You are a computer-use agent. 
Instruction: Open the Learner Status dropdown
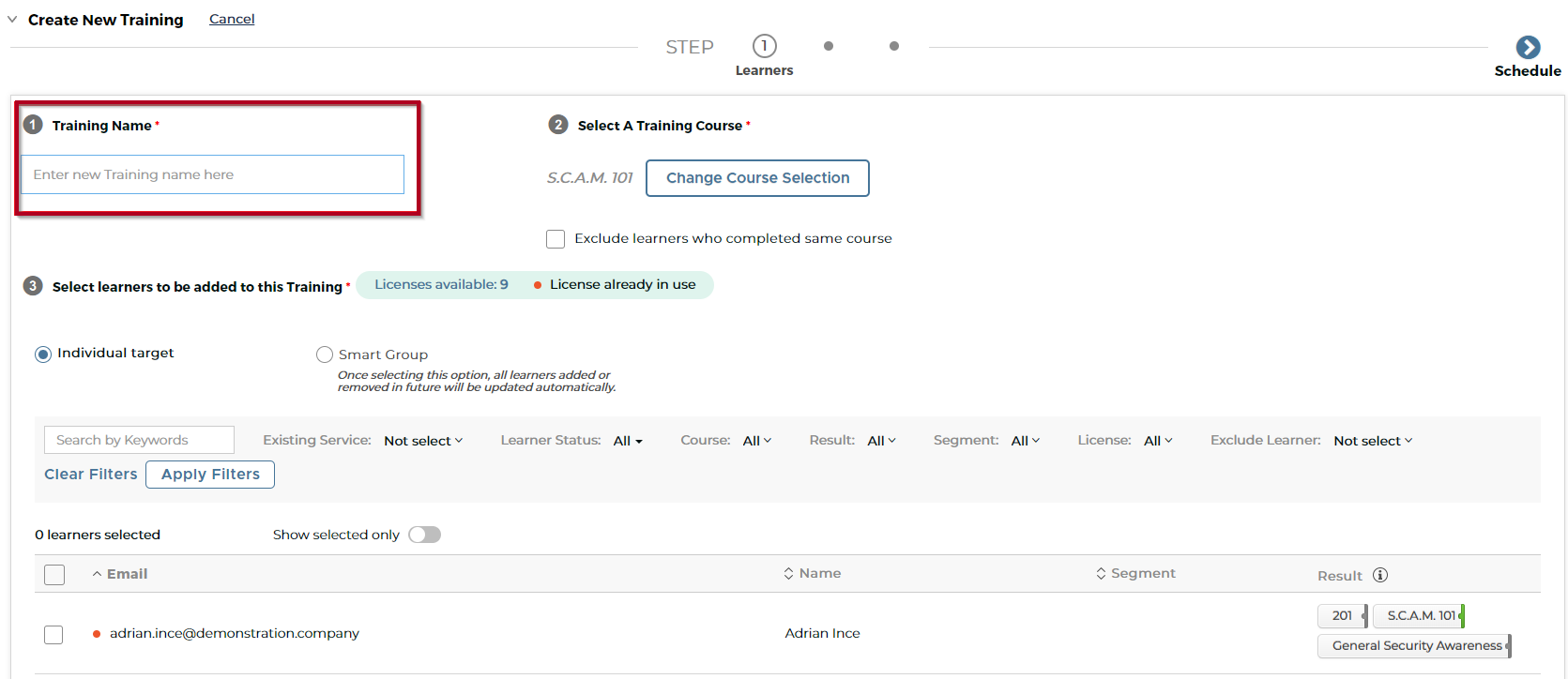coord(628,441)
